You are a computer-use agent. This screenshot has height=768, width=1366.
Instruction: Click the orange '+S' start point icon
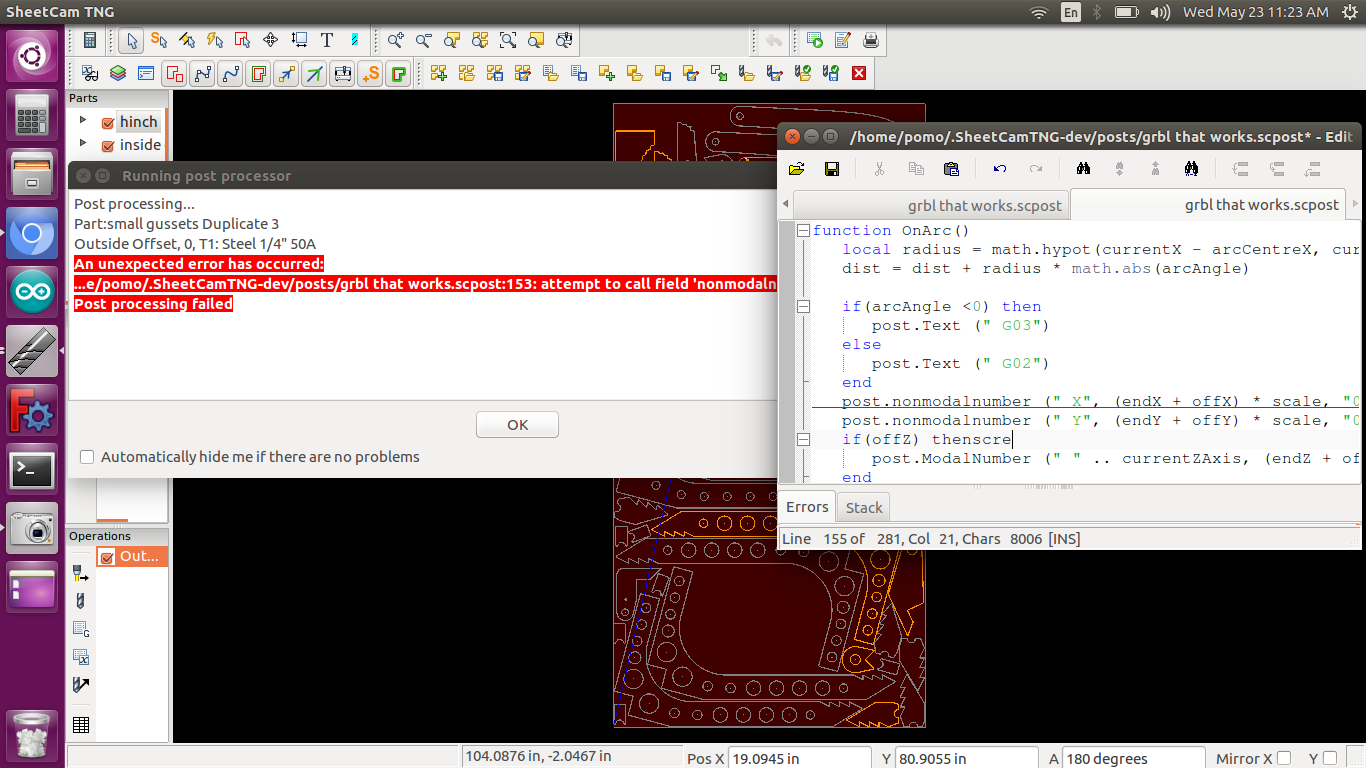point(370,73)
